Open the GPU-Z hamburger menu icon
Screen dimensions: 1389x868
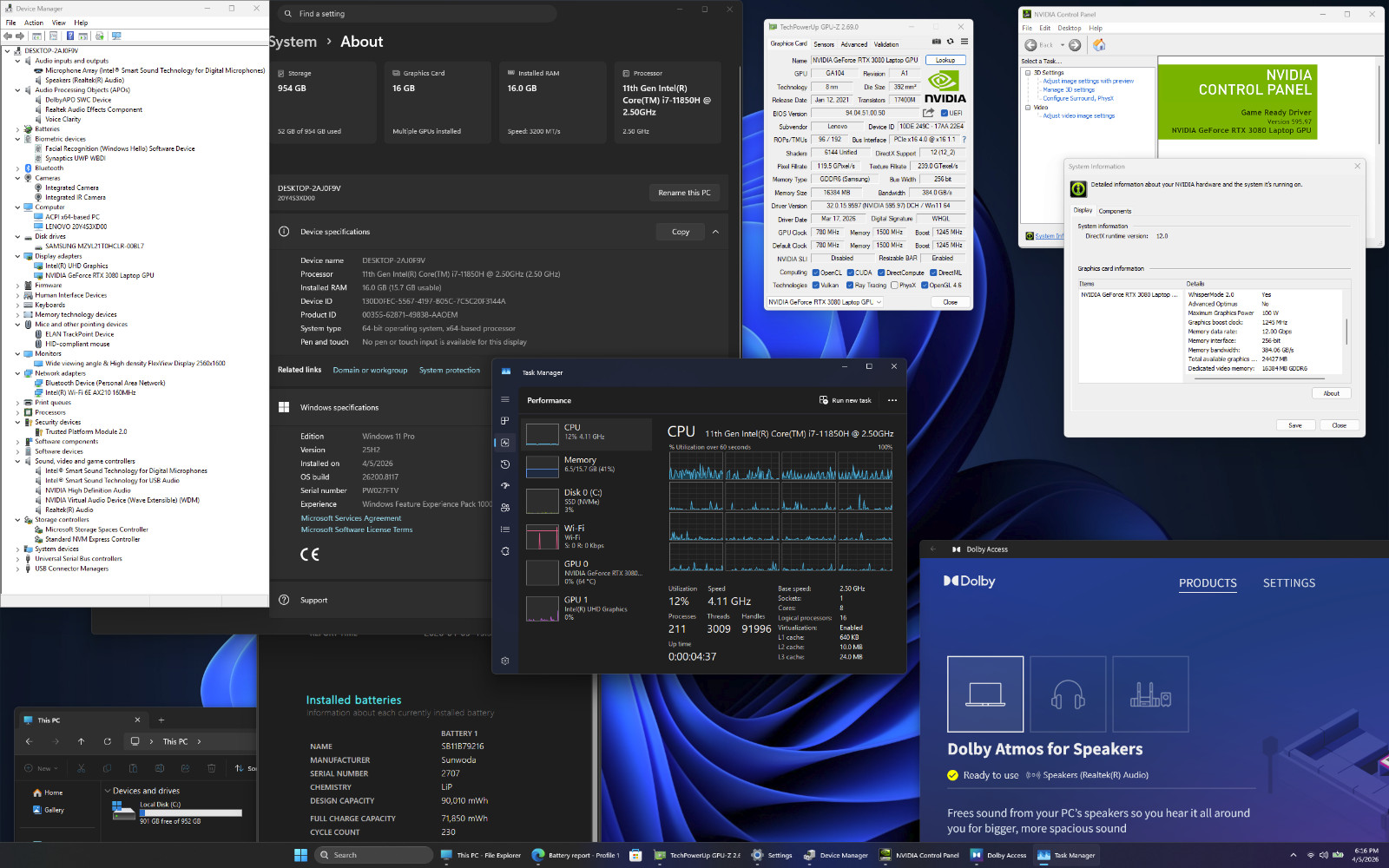(x=964, y=42)
